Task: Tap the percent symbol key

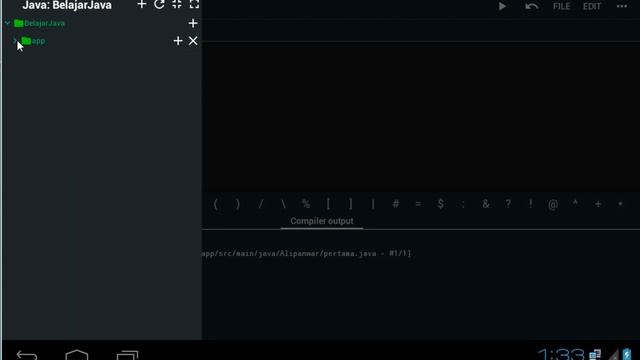Action: pyautogui.click(x=306, y=204)
